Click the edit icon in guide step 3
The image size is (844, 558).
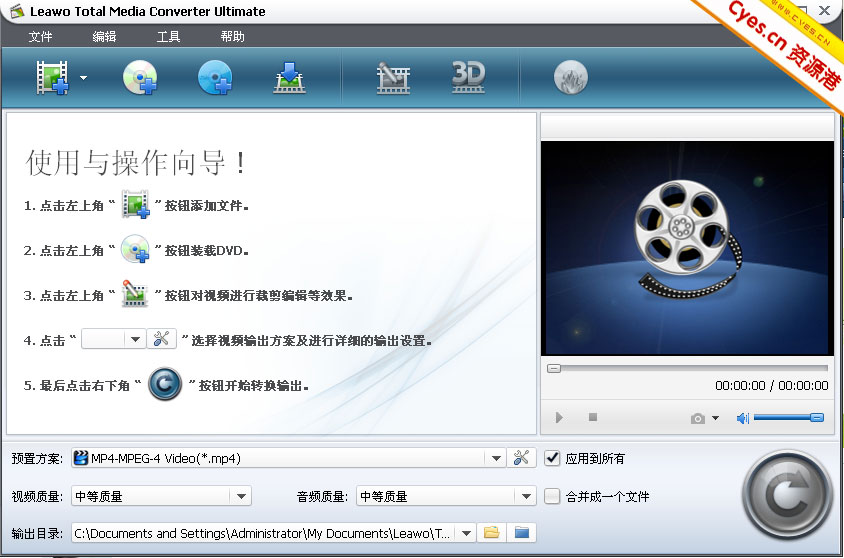point(135,294)
